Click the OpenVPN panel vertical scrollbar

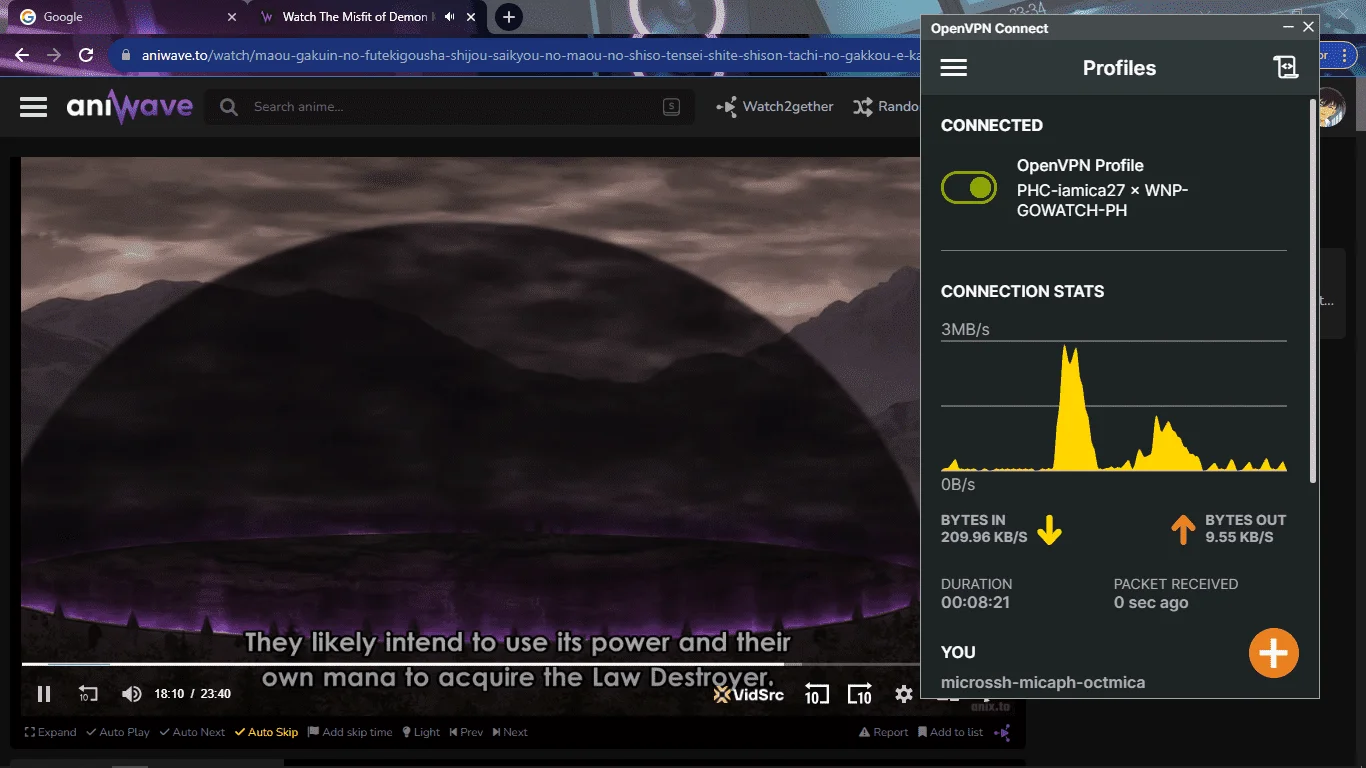pyautogui.click(x=1313, y=290)
